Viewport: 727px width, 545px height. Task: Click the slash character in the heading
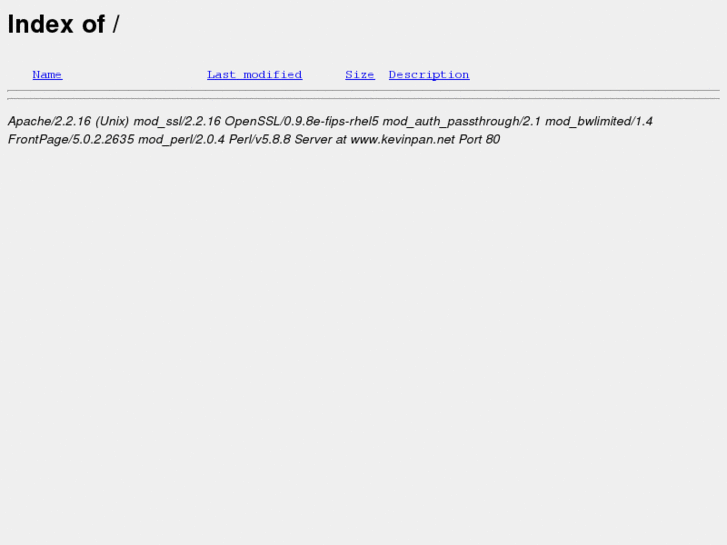pos(116,24)
